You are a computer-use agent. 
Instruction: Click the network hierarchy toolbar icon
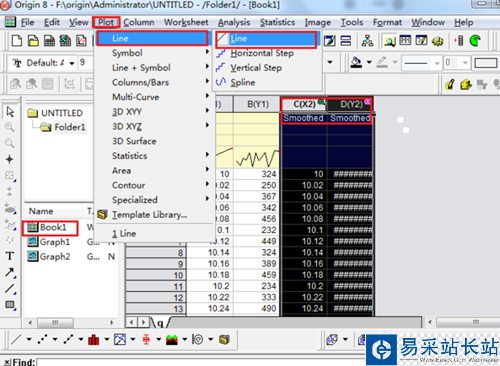(x=367, y=41)
